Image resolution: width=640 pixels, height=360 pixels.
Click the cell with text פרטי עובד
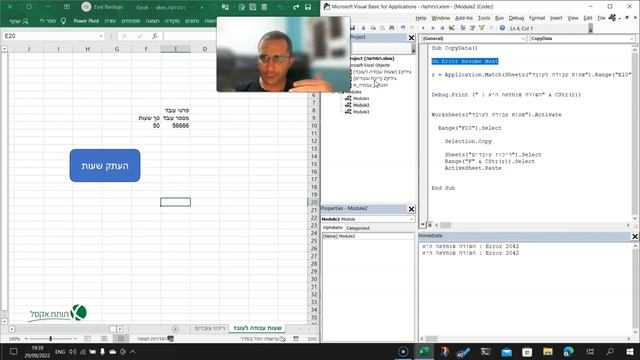click(x=176, y=110)
